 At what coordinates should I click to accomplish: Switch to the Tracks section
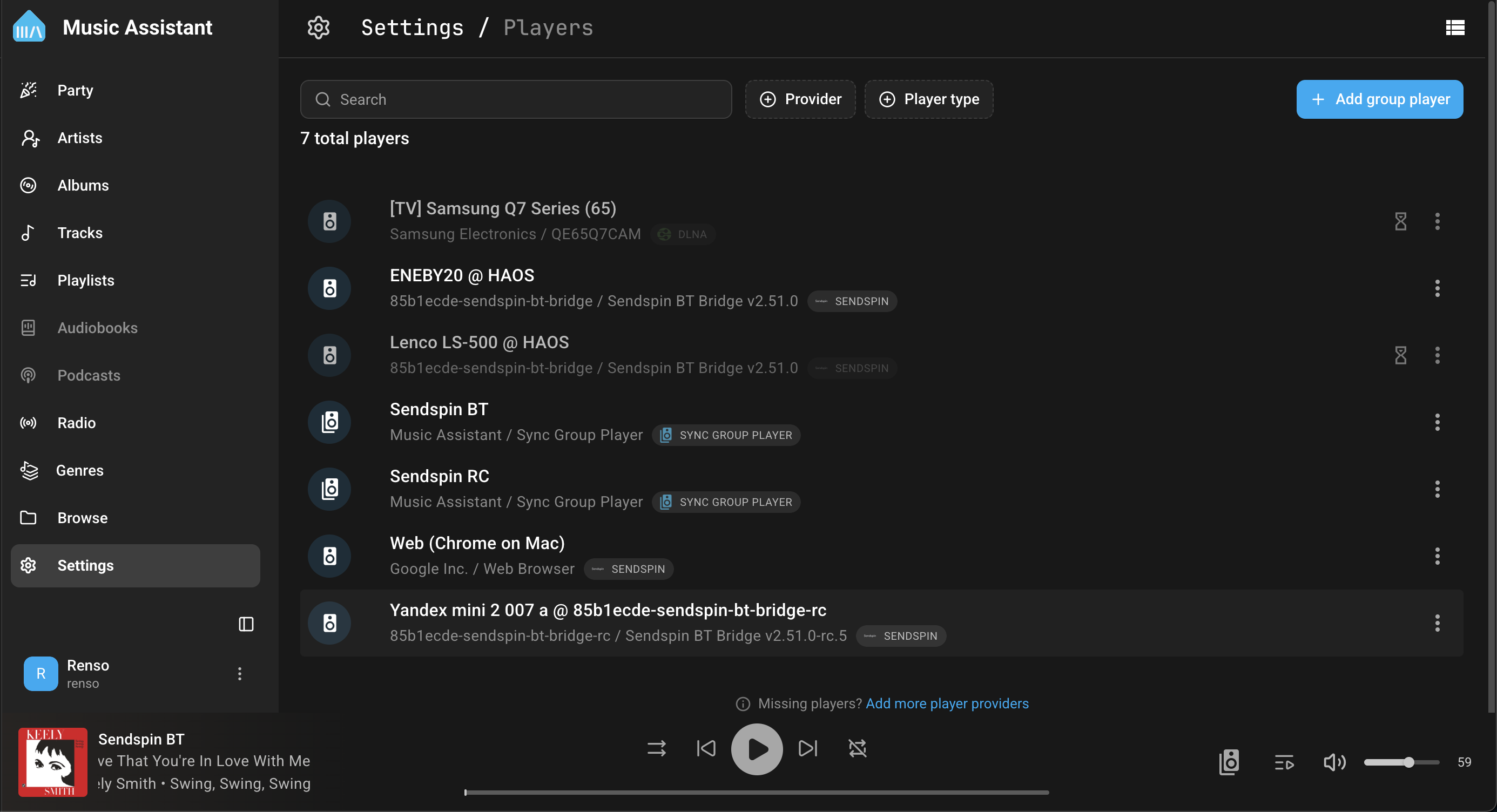click(79, 232)
